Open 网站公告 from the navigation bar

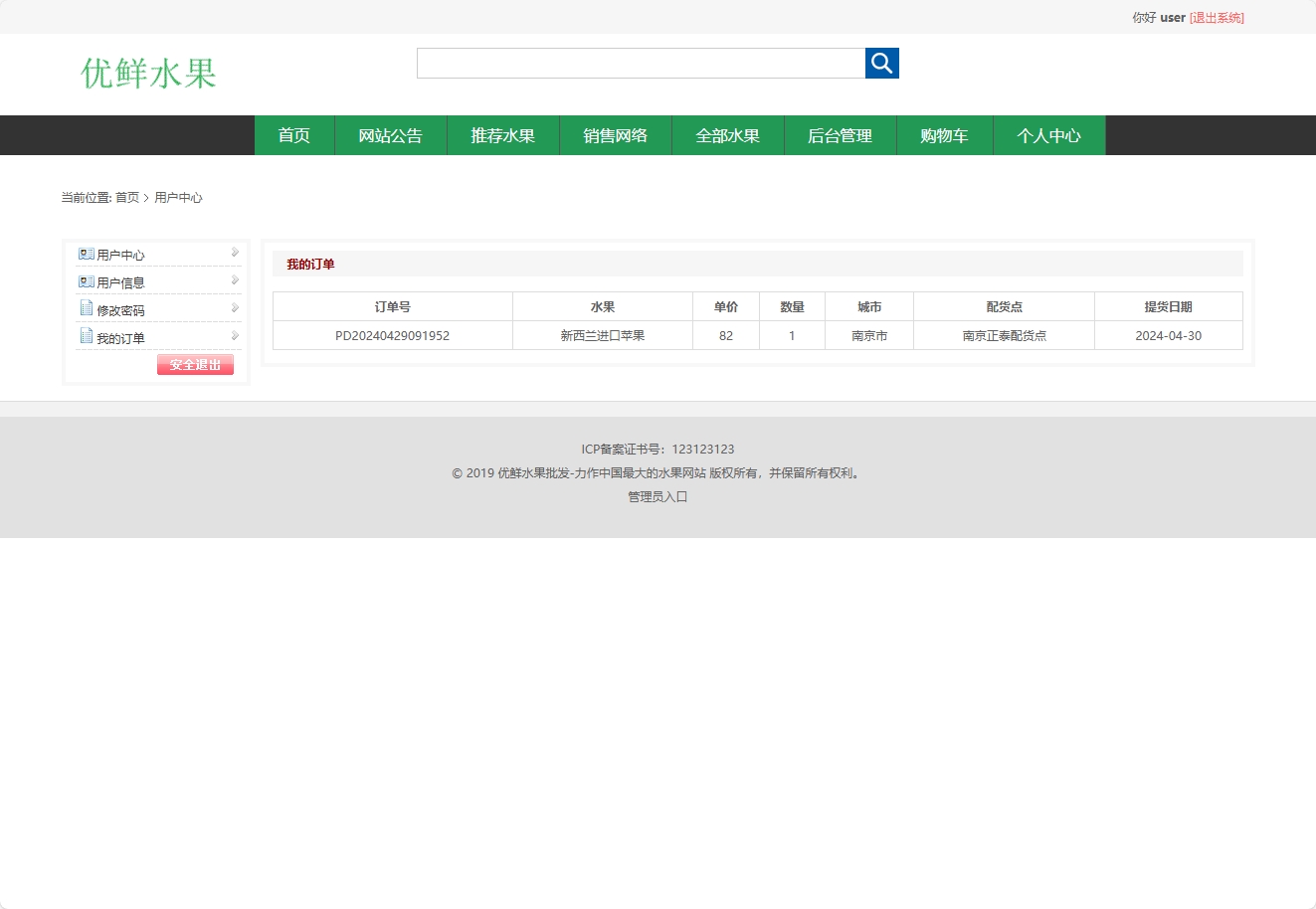[391, 135]
